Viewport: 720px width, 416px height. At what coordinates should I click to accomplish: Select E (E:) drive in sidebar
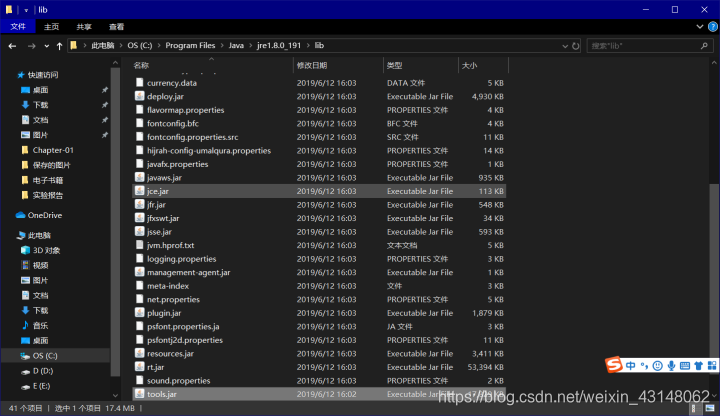(x=41, y=386)
